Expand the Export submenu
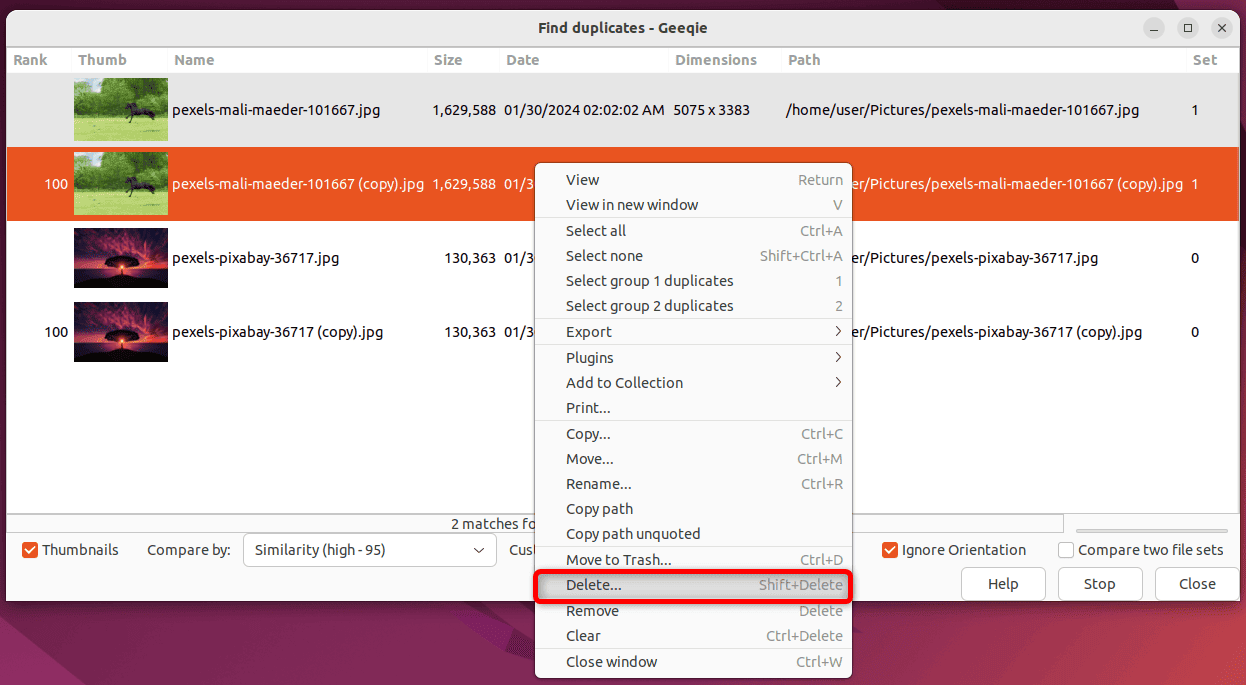The image size is (1246, 685). 693,332
